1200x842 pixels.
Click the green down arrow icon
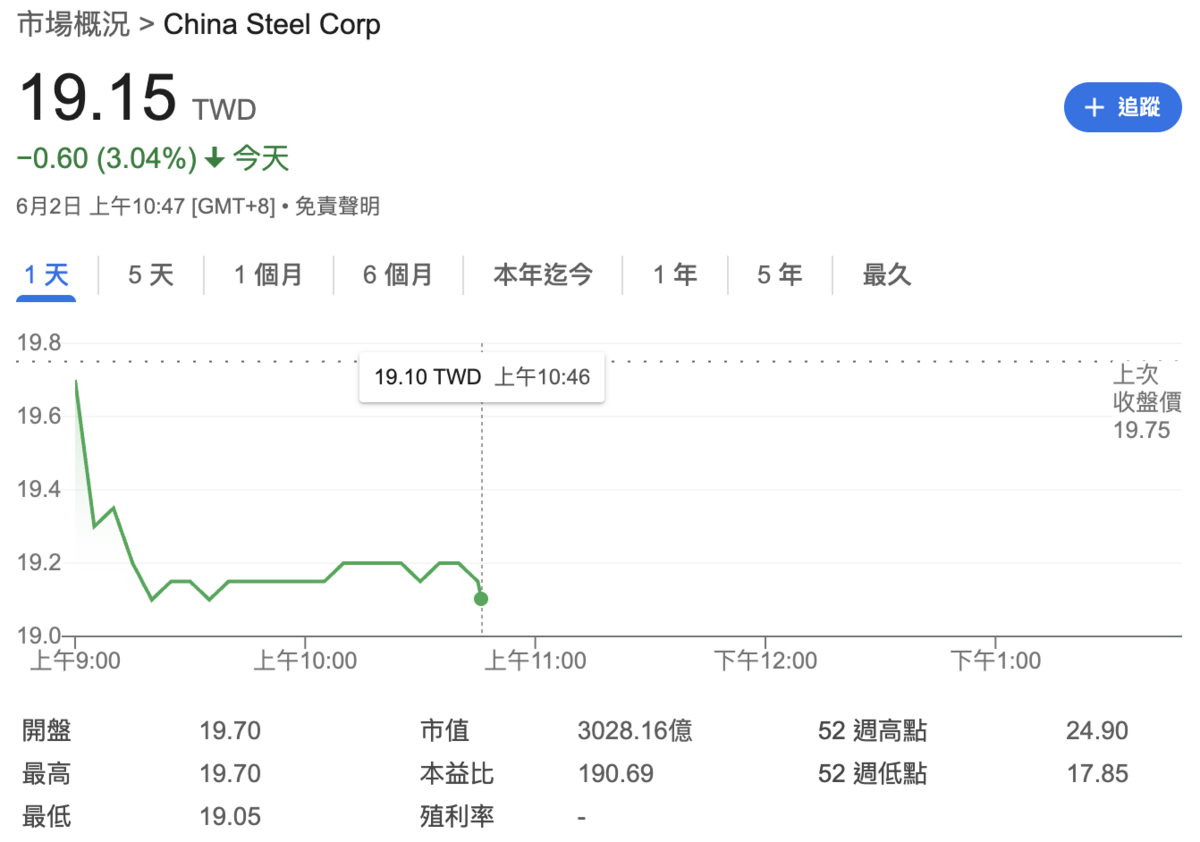[214, 158]
